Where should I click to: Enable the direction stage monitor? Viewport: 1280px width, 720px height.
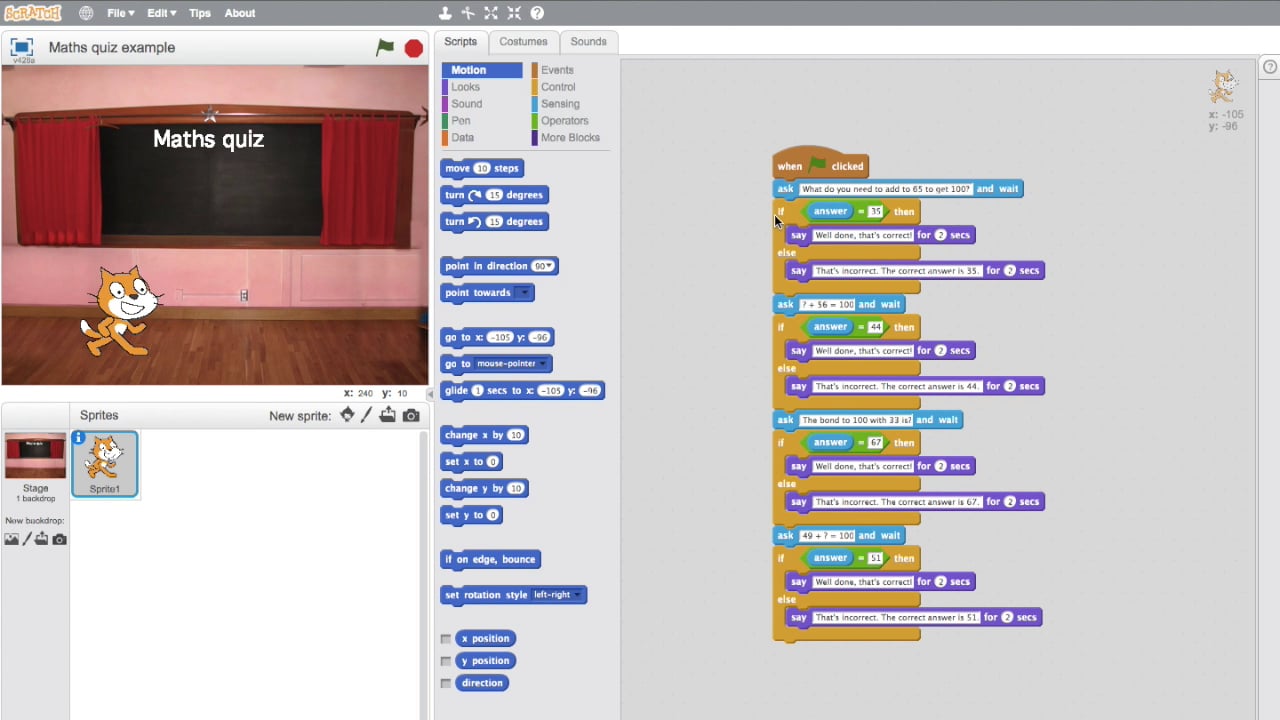coord(446,683)
